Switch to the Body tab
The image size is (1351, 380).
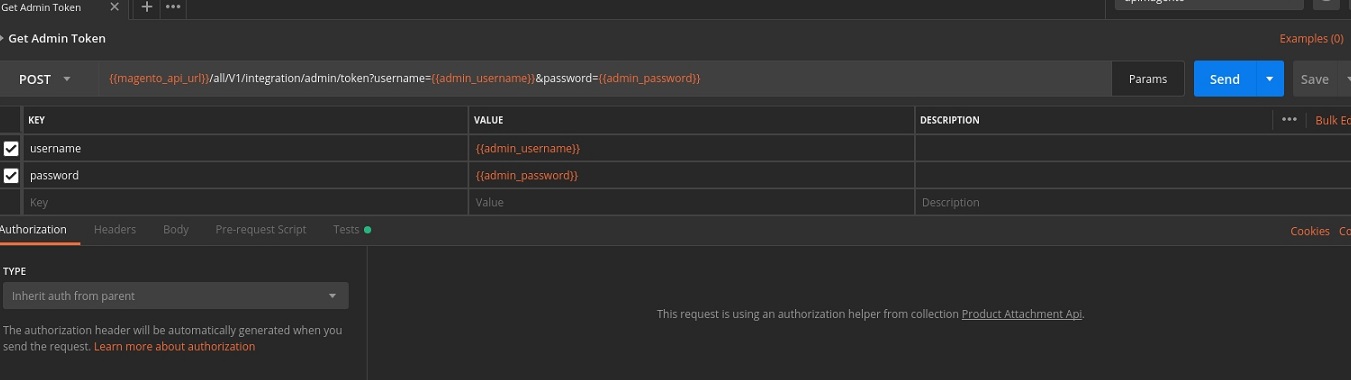(176, 230)
